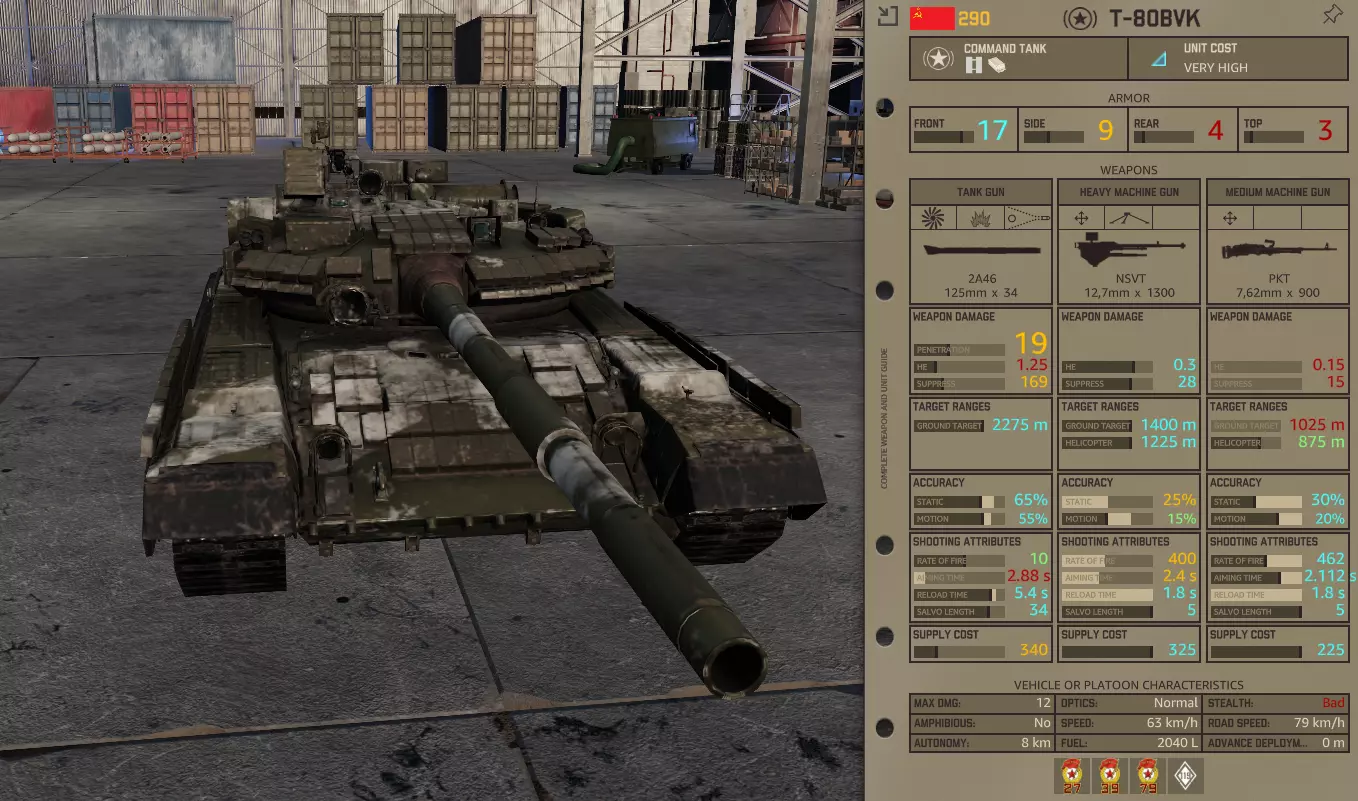Click the T-80BVK unit name
The image size is (1358, 801).
coord(1155,18)
